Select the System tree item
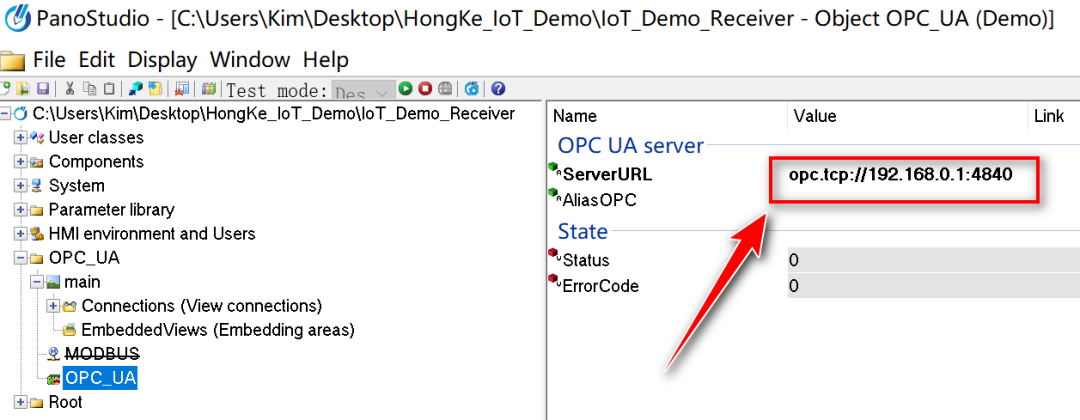Screen dimensions: 1080x420 coord(76,186)
